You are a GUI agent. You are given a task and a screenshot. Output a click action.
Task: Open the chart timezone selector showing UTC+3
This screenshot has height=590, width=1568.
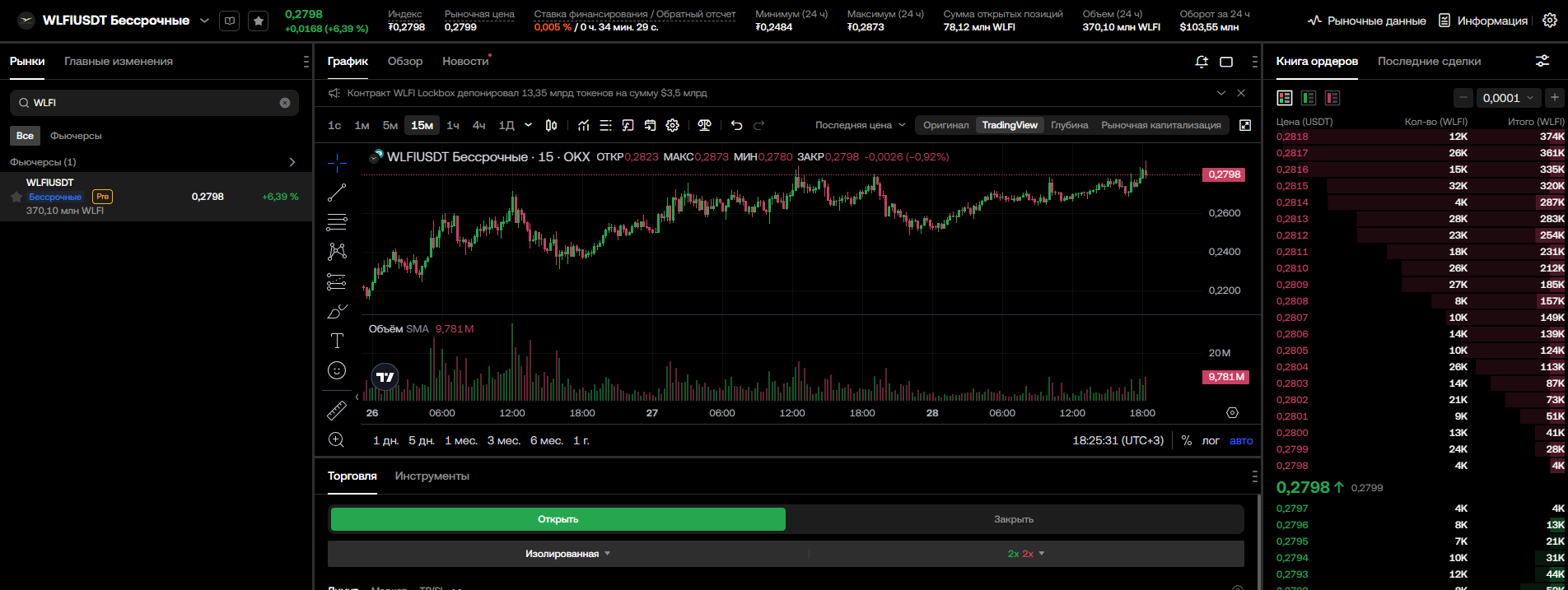[1118, 440]
